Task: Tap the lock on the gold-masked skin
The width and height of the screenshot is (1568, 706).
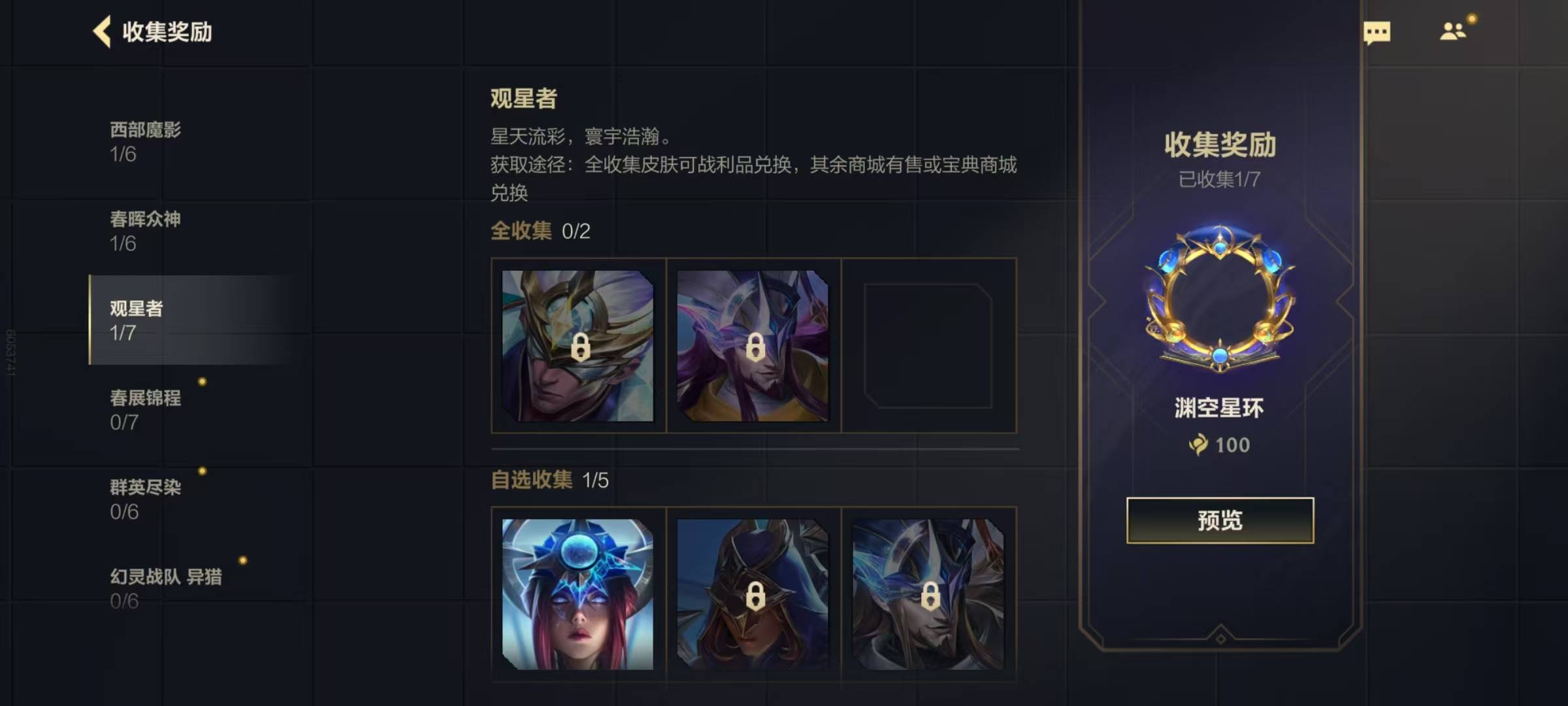Action: pos(580,347)
